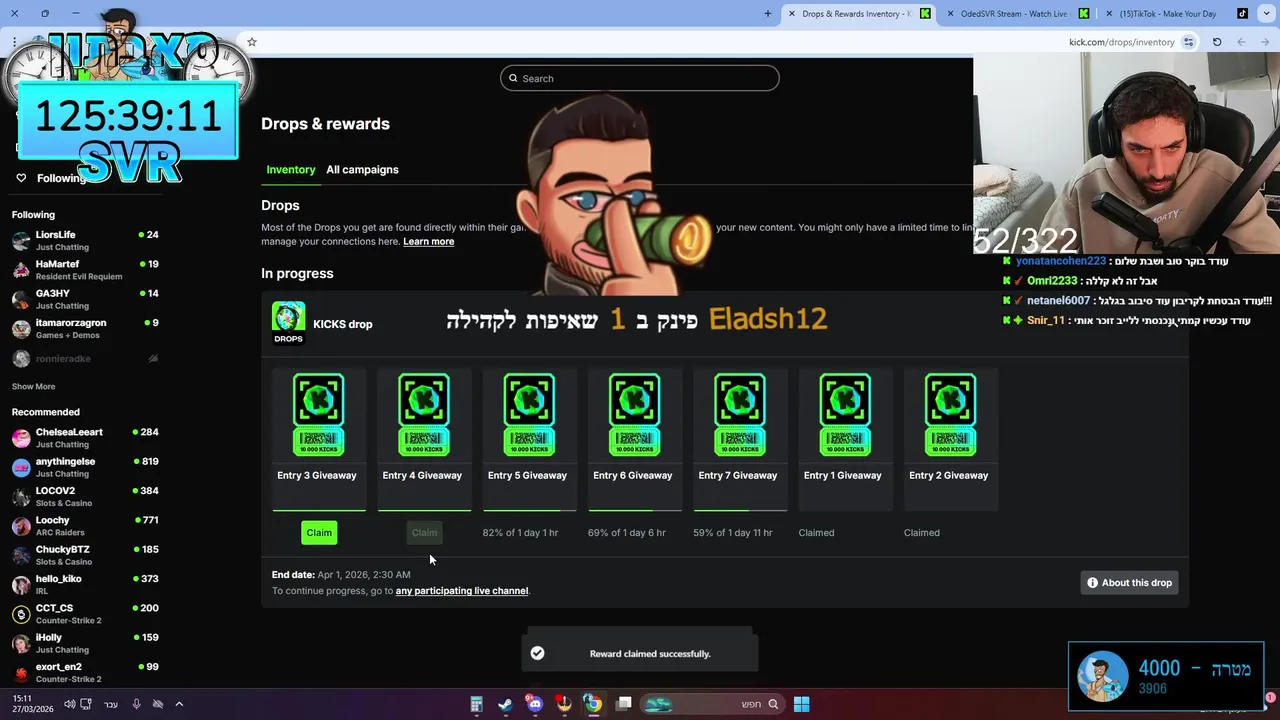Toggle the crossed-out camera icon in tray
This screenshot has width=1280, height=720.
[x=158, y=704]
